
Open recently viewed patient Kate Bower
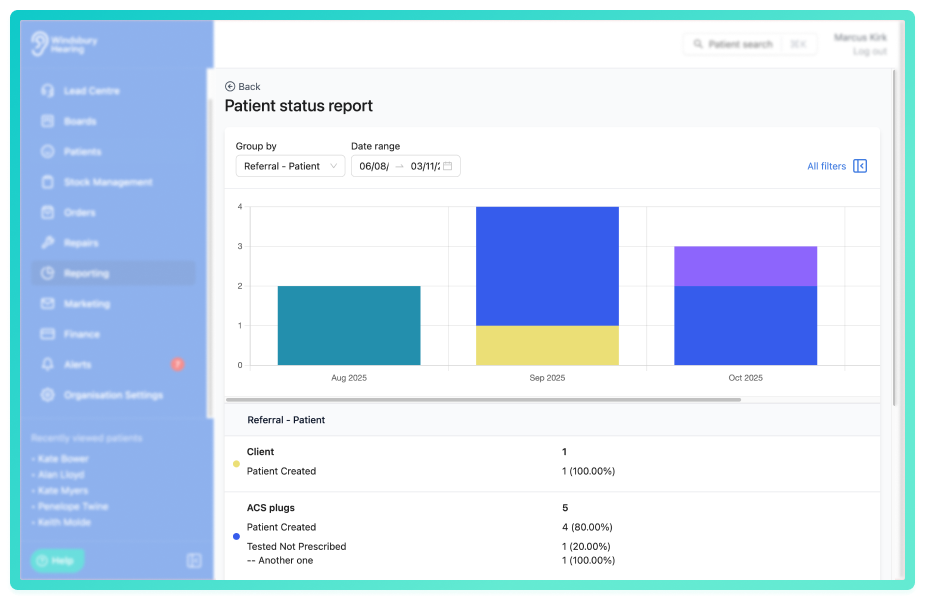click(63, 458)
